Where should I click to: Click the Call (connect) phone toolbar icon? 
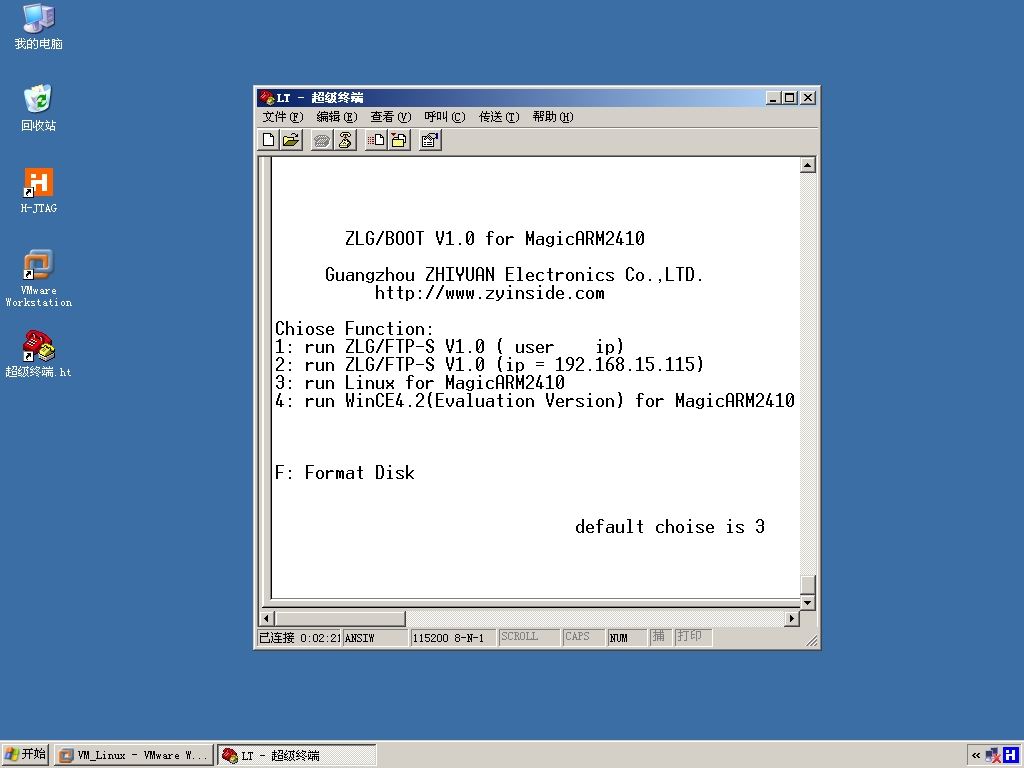click(x=321, y=140)
